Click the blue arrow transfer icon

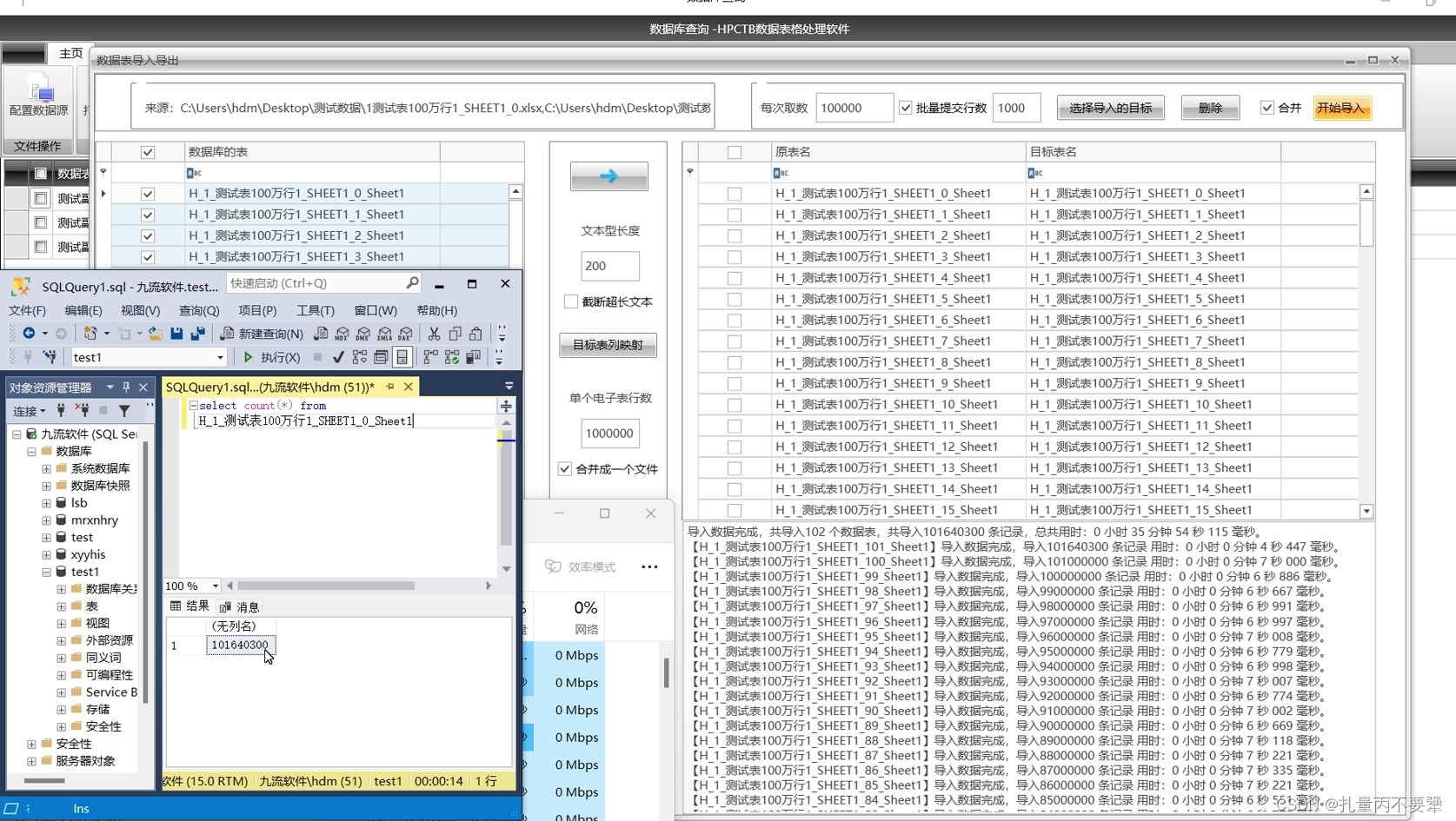(x=608, y=176)
